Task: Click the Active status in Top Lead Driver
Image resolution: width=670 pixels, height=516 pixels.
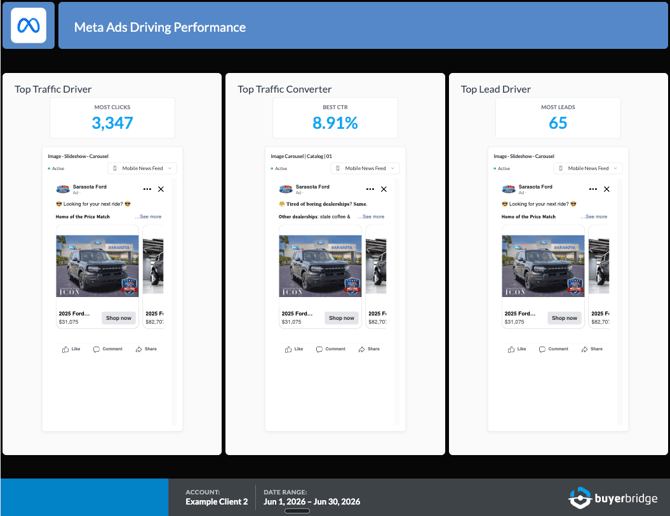Action: click(502, 169)
